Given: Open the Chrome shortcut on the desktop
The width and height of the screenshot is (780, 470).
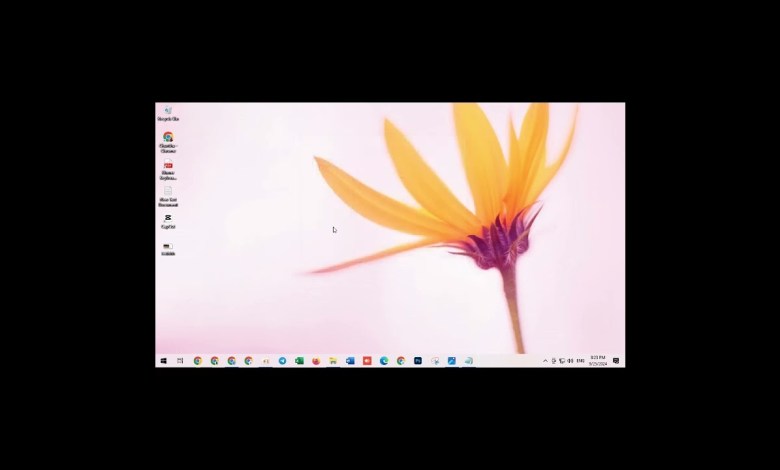Looking at the screenshot, I should [168, 141].
